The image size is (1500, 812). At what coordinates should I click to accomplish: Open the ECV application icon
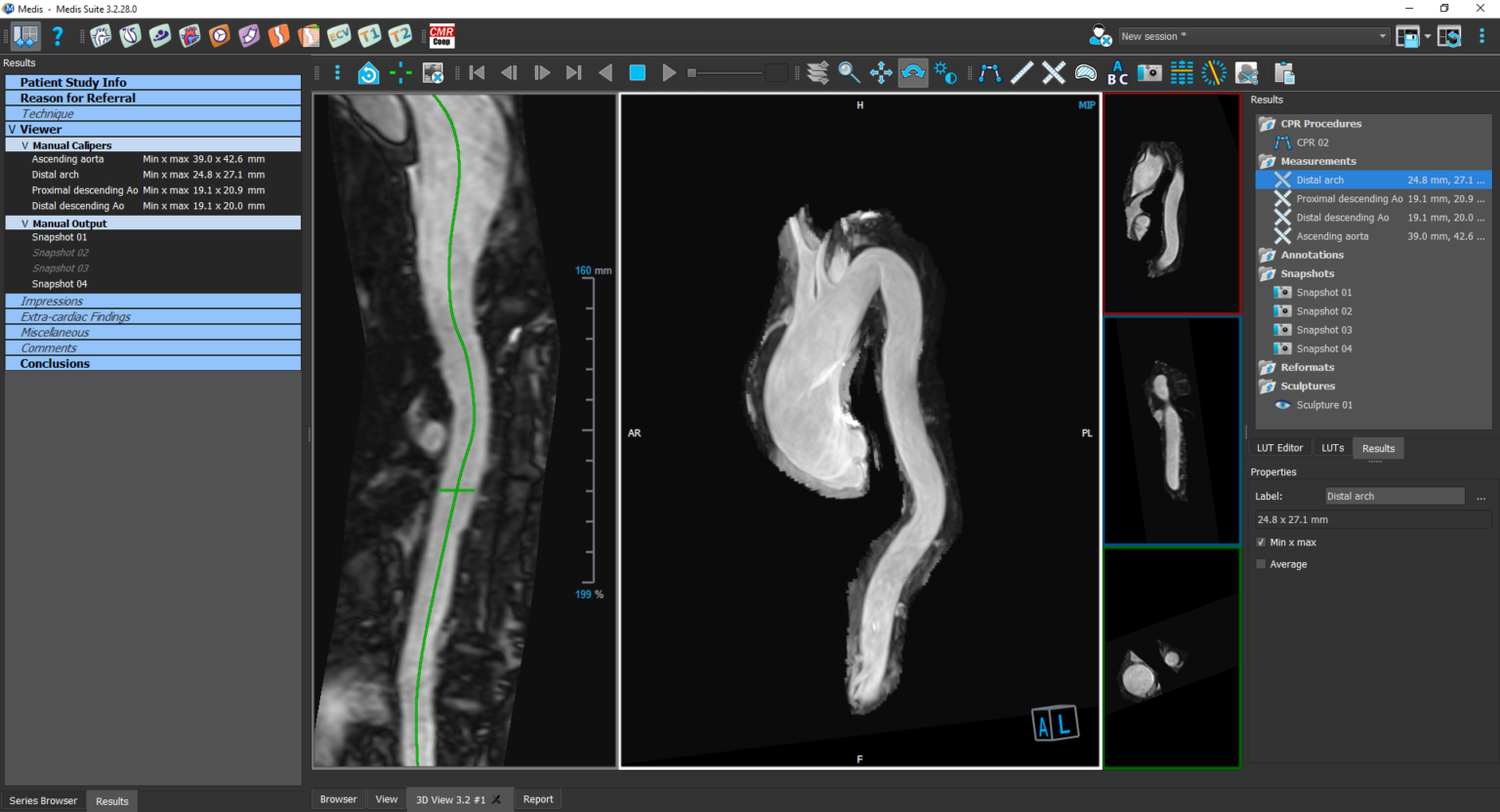(339, 36)
